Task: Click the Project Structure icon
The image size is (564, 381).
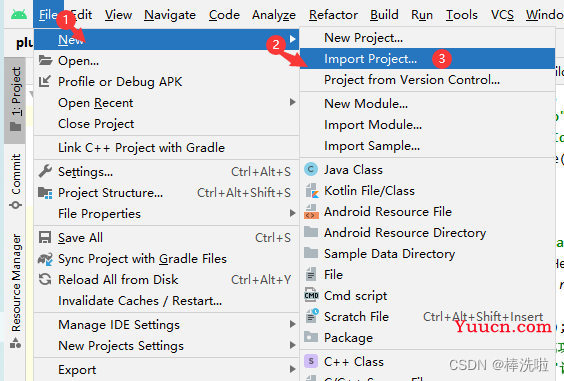Action: (45, 193)
